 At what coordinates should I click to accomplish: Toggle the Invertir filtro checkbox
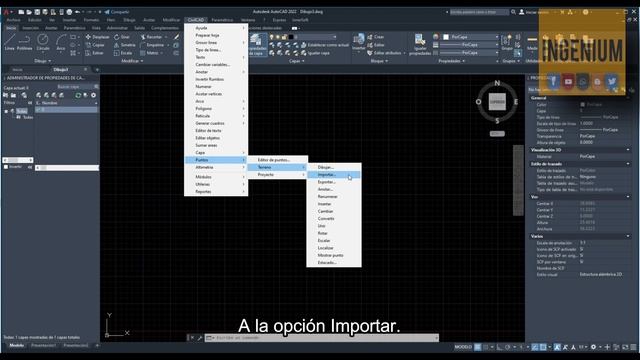pyautogui.click(x=6, y=167)
